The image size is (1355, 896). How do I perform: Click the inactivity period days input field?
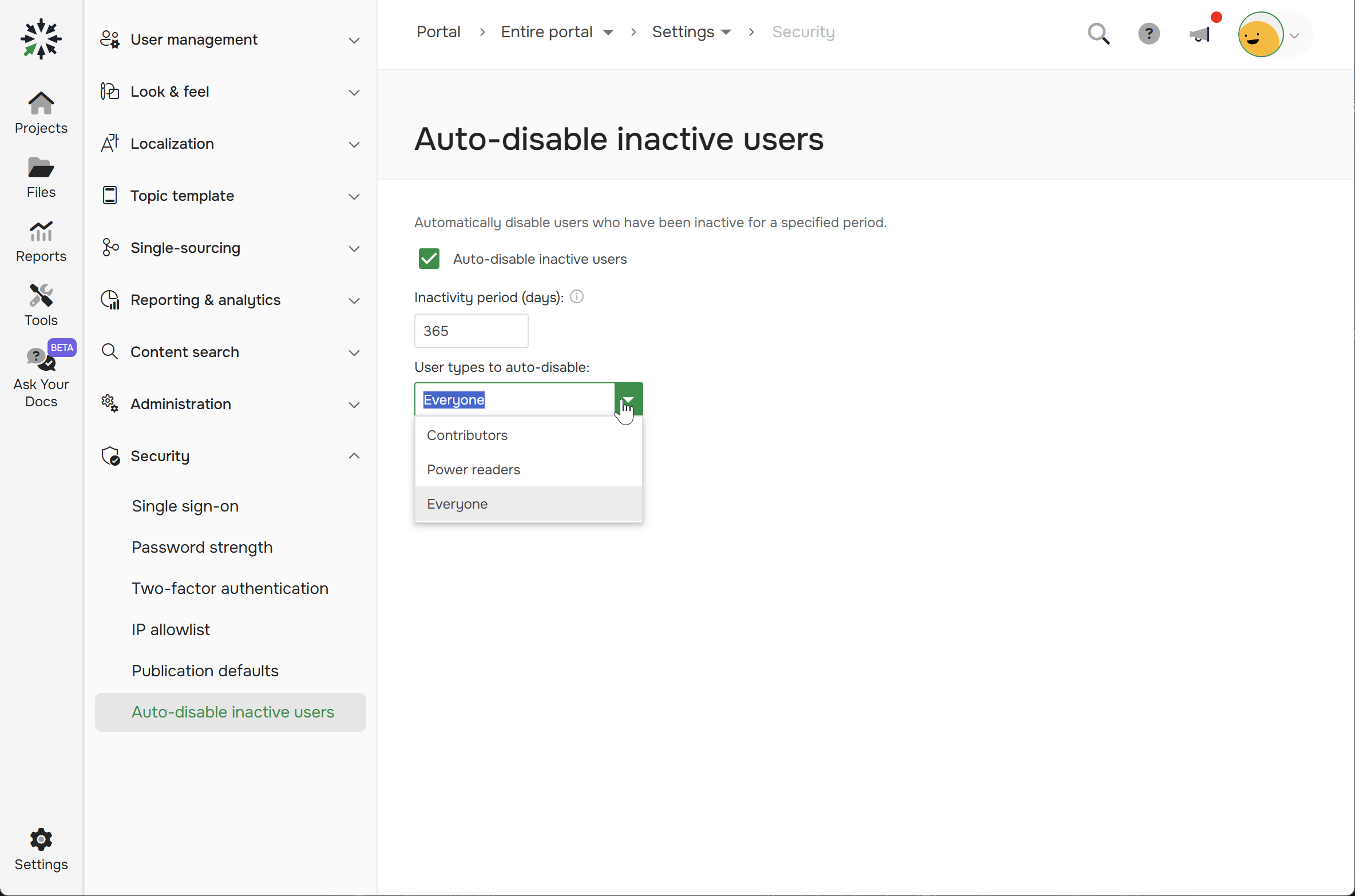pyautogui.click(x=470, y=331)
